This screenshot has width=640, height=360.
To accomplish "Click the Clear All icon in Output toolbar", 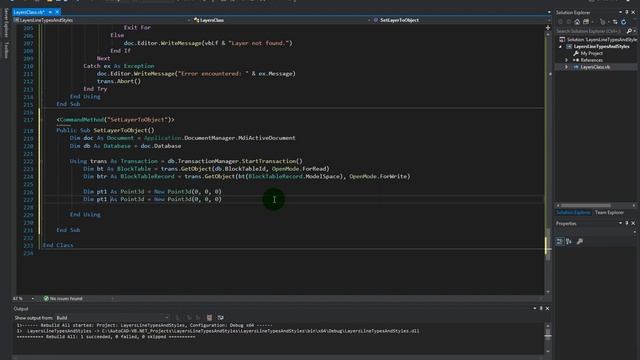I will 209,318.
